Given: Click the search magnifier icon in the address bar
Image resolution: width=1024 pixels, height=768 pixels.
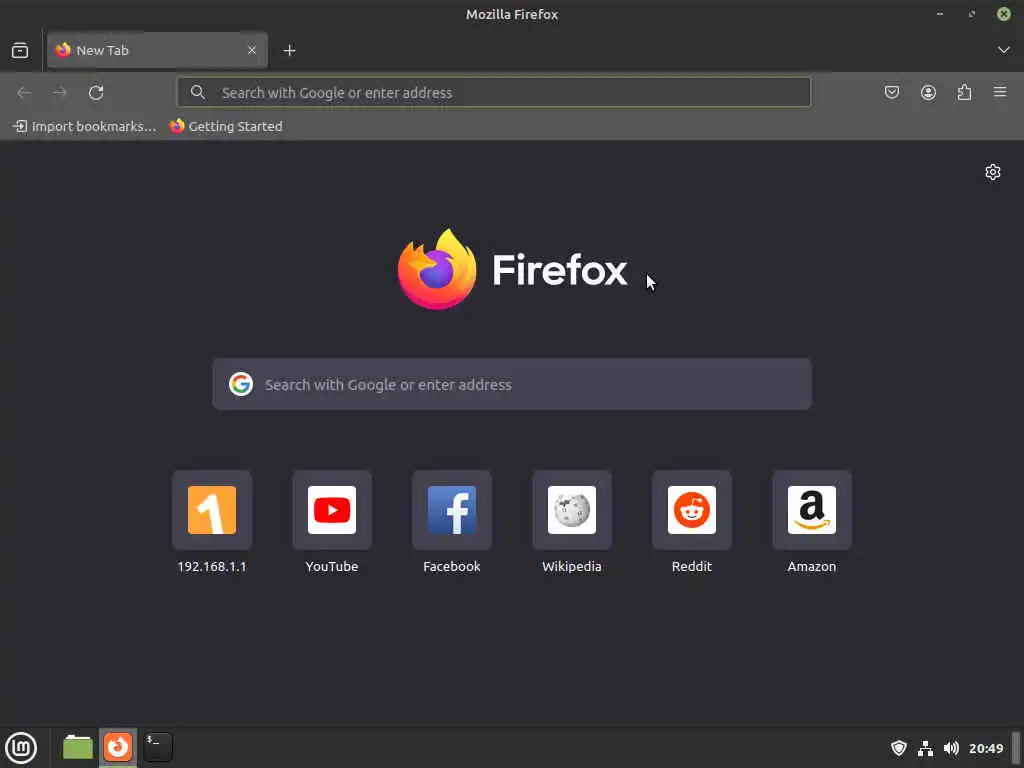Looking at the screenshot, I should coord(198,92).
